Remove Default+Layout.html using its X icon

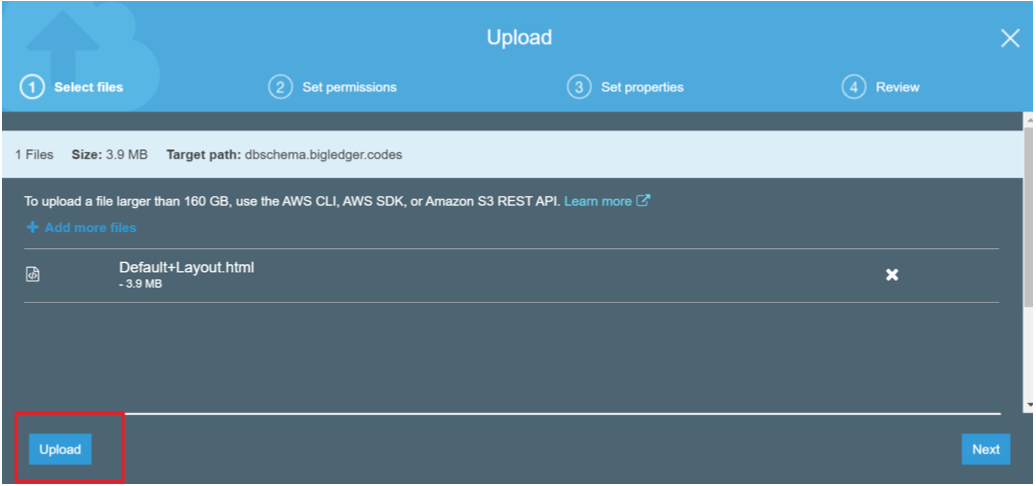coord(892,275)
